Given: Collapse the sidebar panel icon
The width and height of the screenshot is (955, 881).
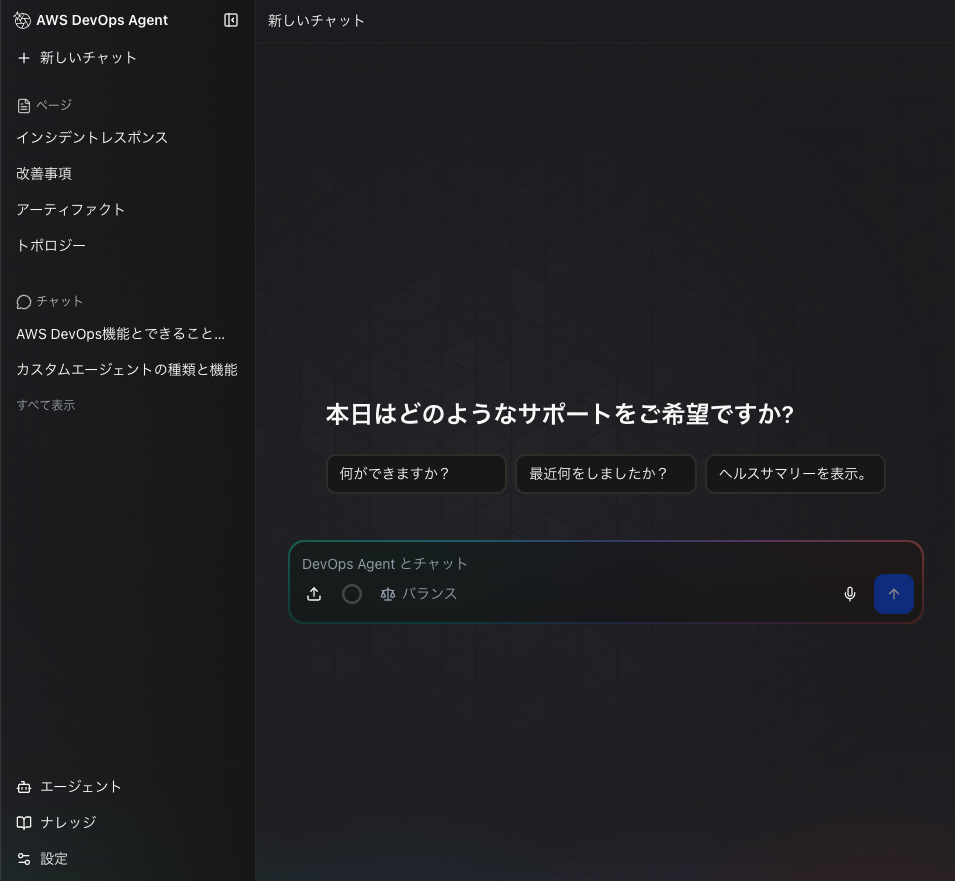Looking at the screenshot, I should pyautogui.click(x=231, y=20).
